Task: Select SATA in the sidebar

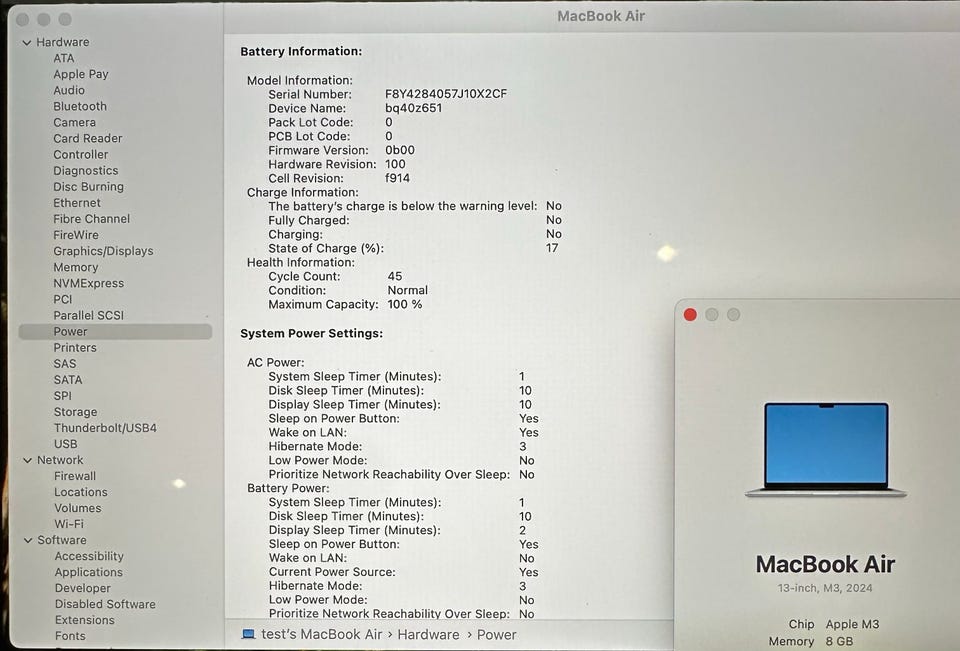Action: click(67, 380)
